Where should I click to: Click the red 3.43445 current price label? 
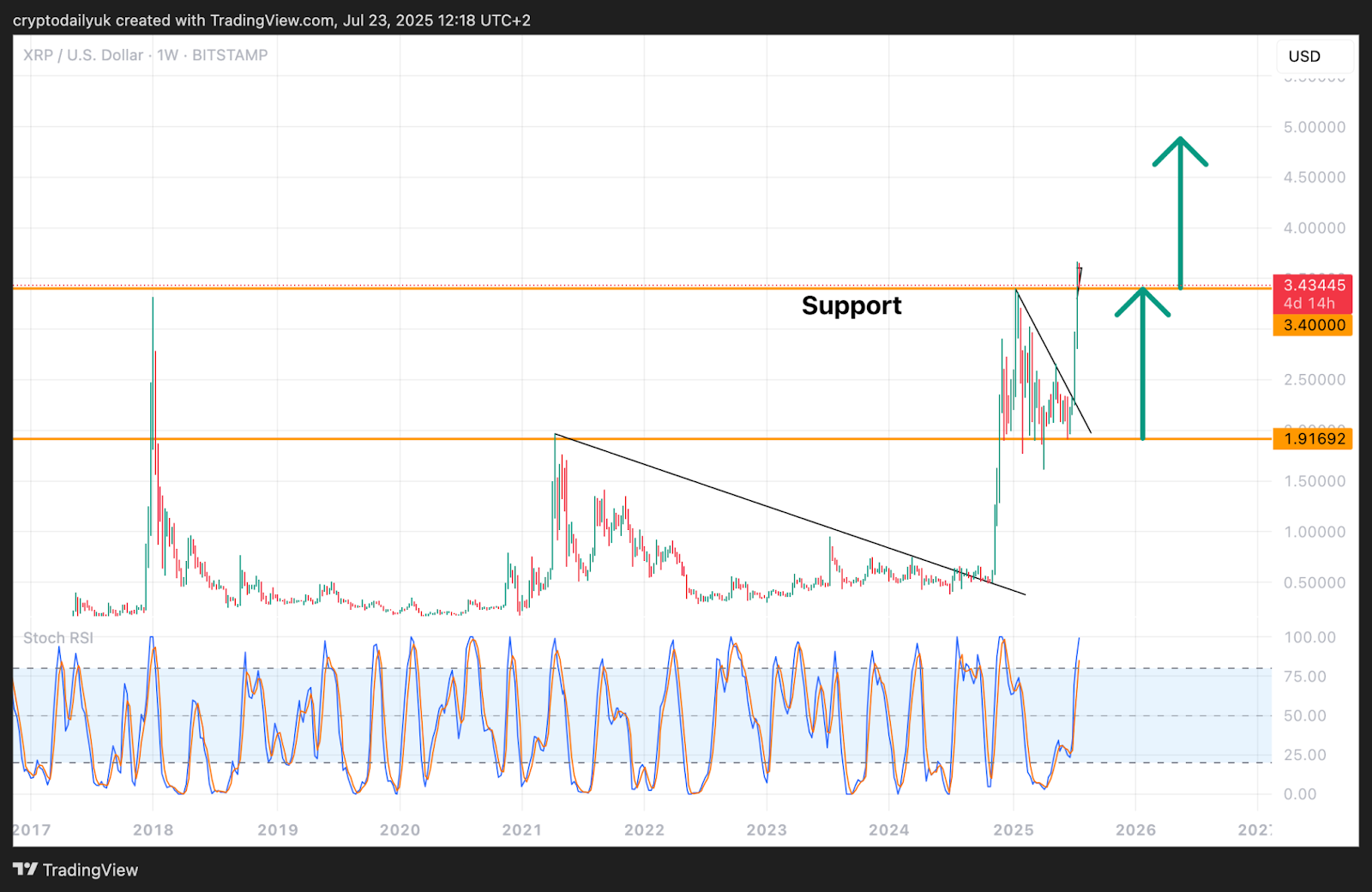click(1313, 293)
